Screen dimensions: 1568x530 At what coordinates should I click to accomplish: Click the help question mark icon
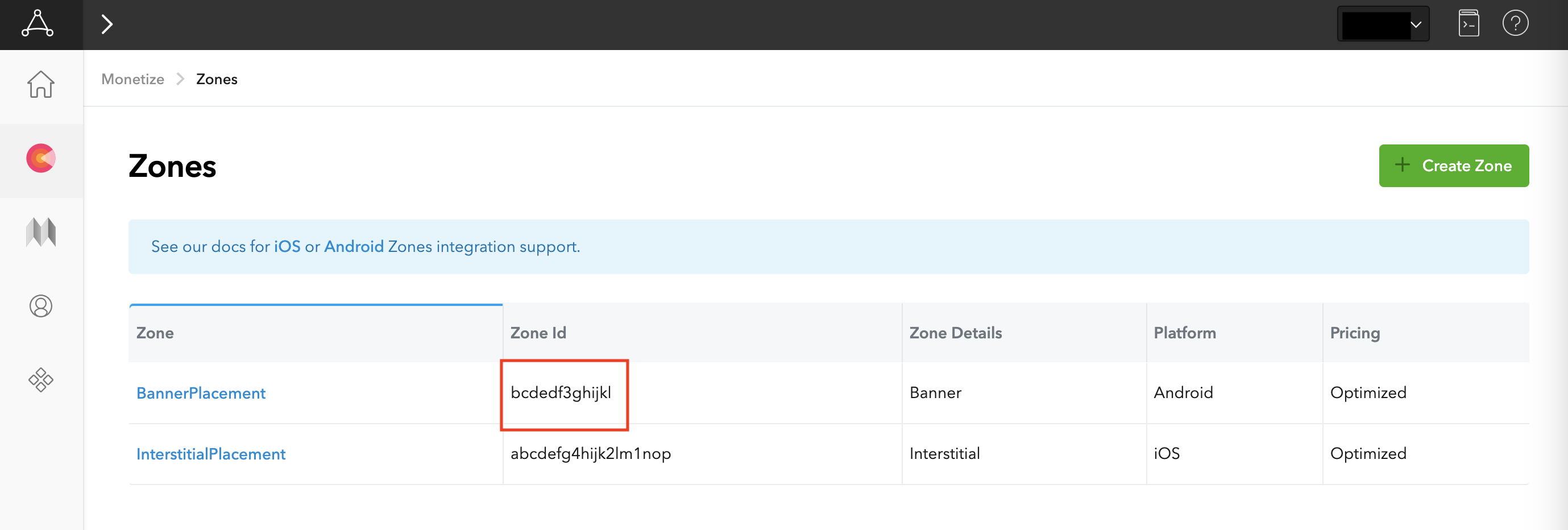point(1515,24)
